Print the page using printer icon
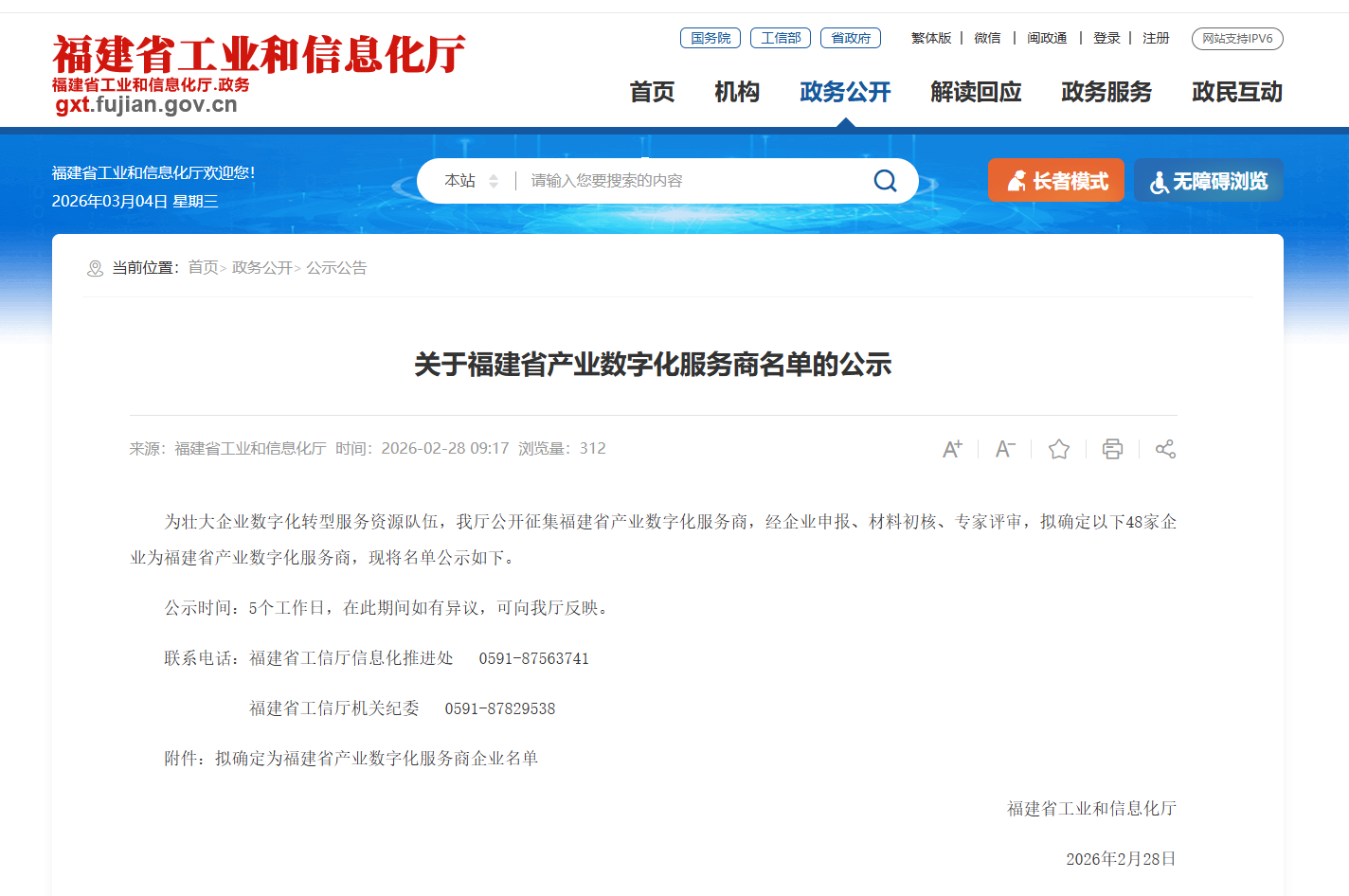Viewport: 1349px width, 896px height. 1112,449
